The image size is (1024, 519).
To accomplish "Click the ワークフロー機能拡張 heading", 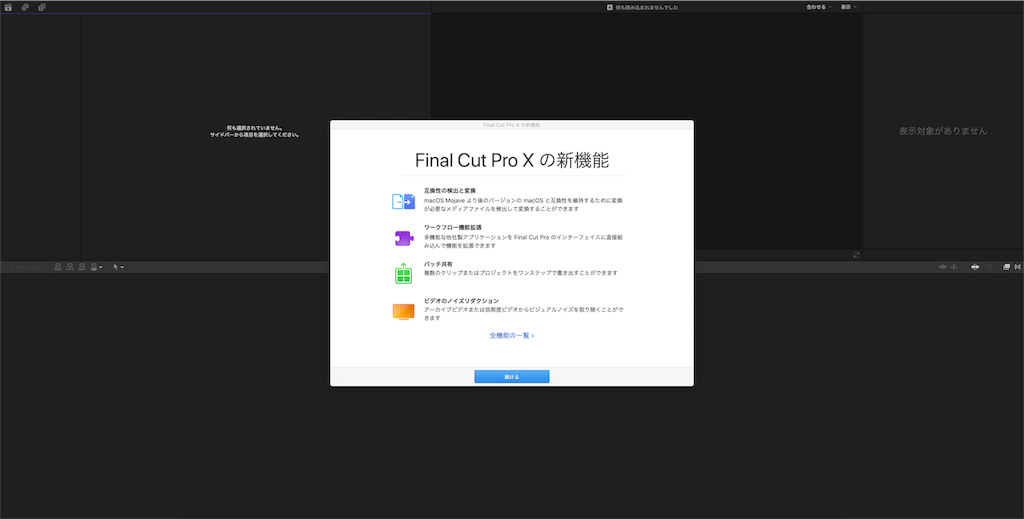I will (x=453, y=227).
